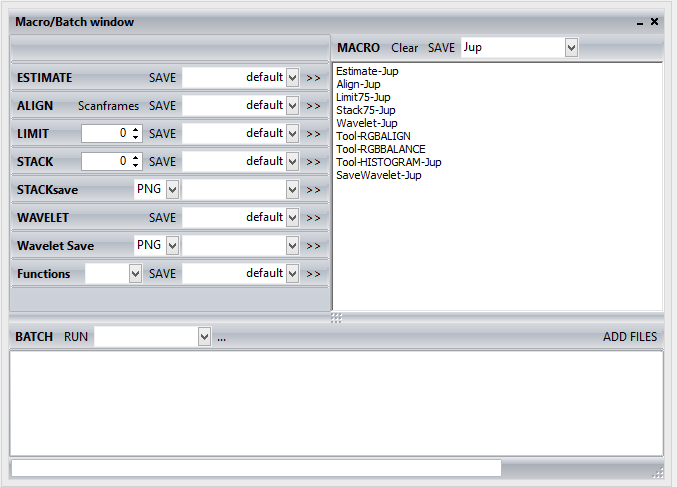
Task: Open the Functions type dropdown
Action: 135,274
